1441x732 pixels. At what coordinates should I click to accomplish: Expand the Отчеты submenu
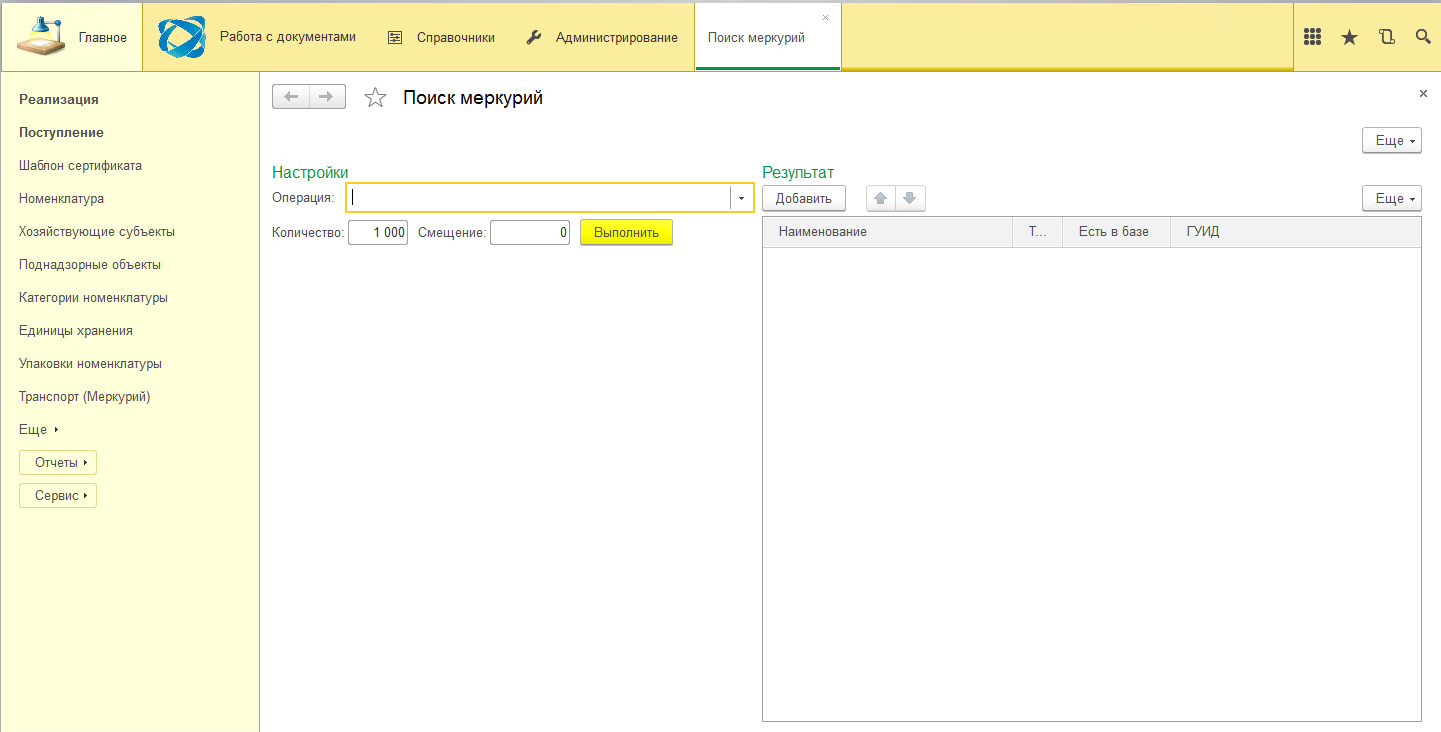pos(58,462)
